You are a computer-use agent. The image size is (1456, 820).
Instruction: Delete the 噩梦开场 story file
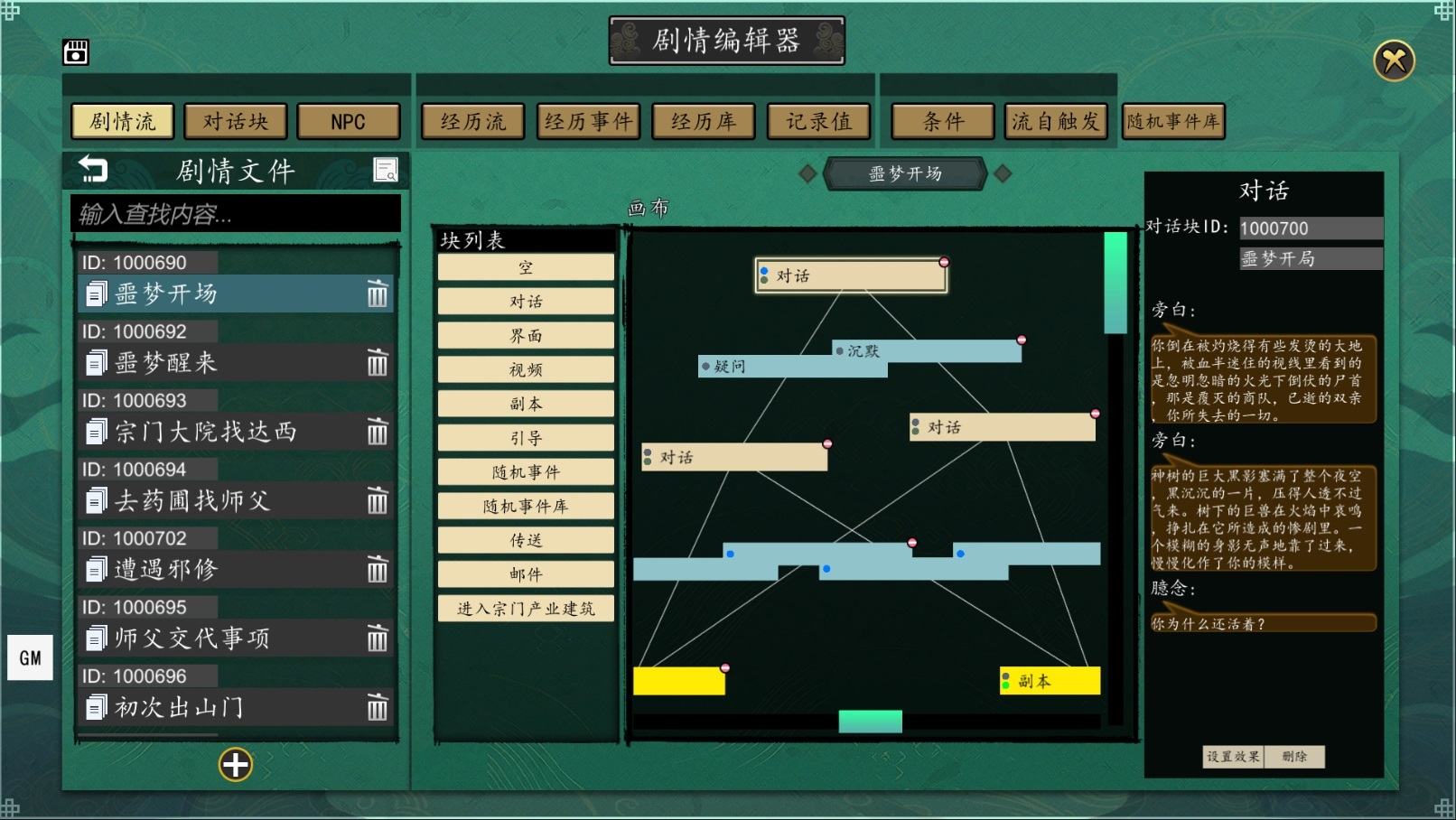[x=378, y=294]
